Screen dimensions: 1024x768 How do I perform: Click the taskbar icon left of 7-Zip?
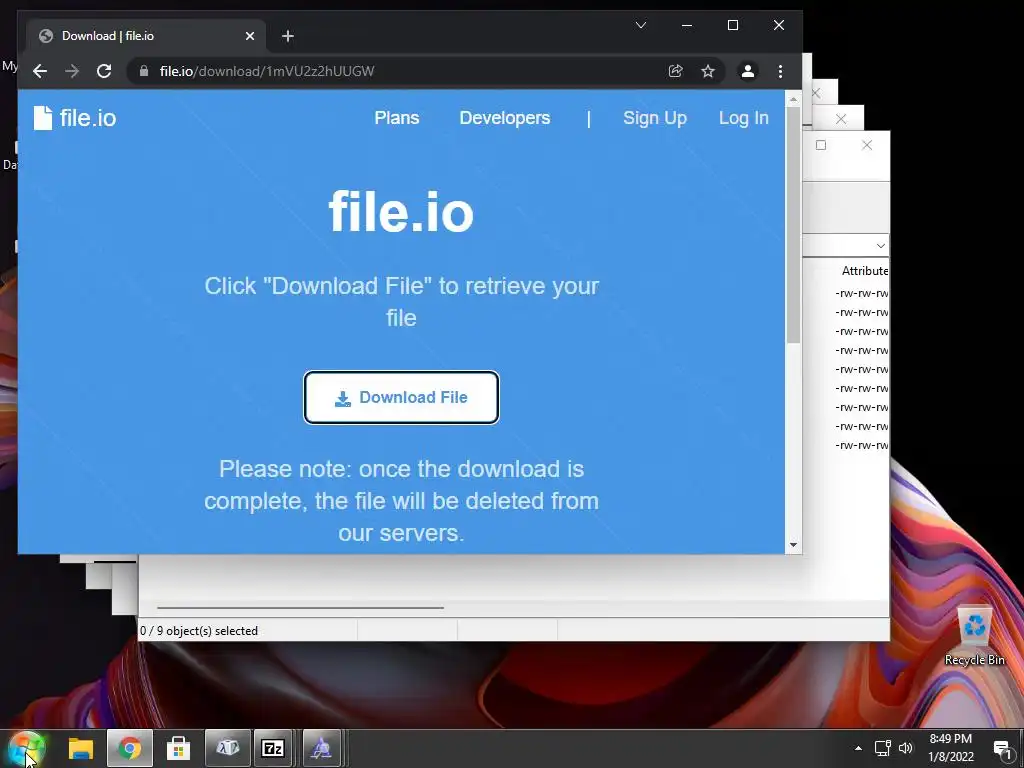coord(228,748)
